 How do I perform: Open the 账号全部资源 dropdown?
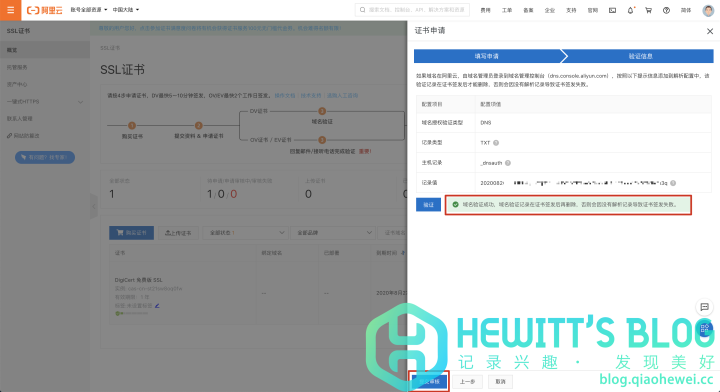(x=89, y=10)
